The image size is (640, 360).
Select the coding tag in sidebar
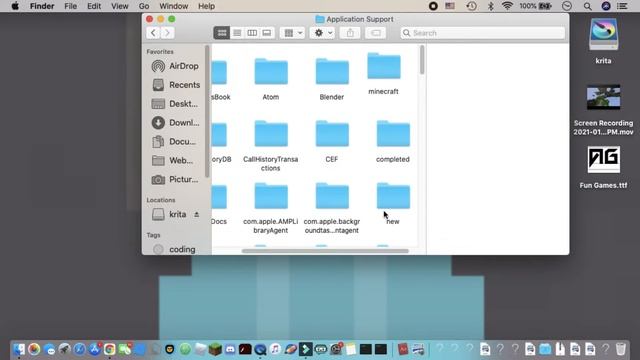pyautogui.click(x=175, y=249)
